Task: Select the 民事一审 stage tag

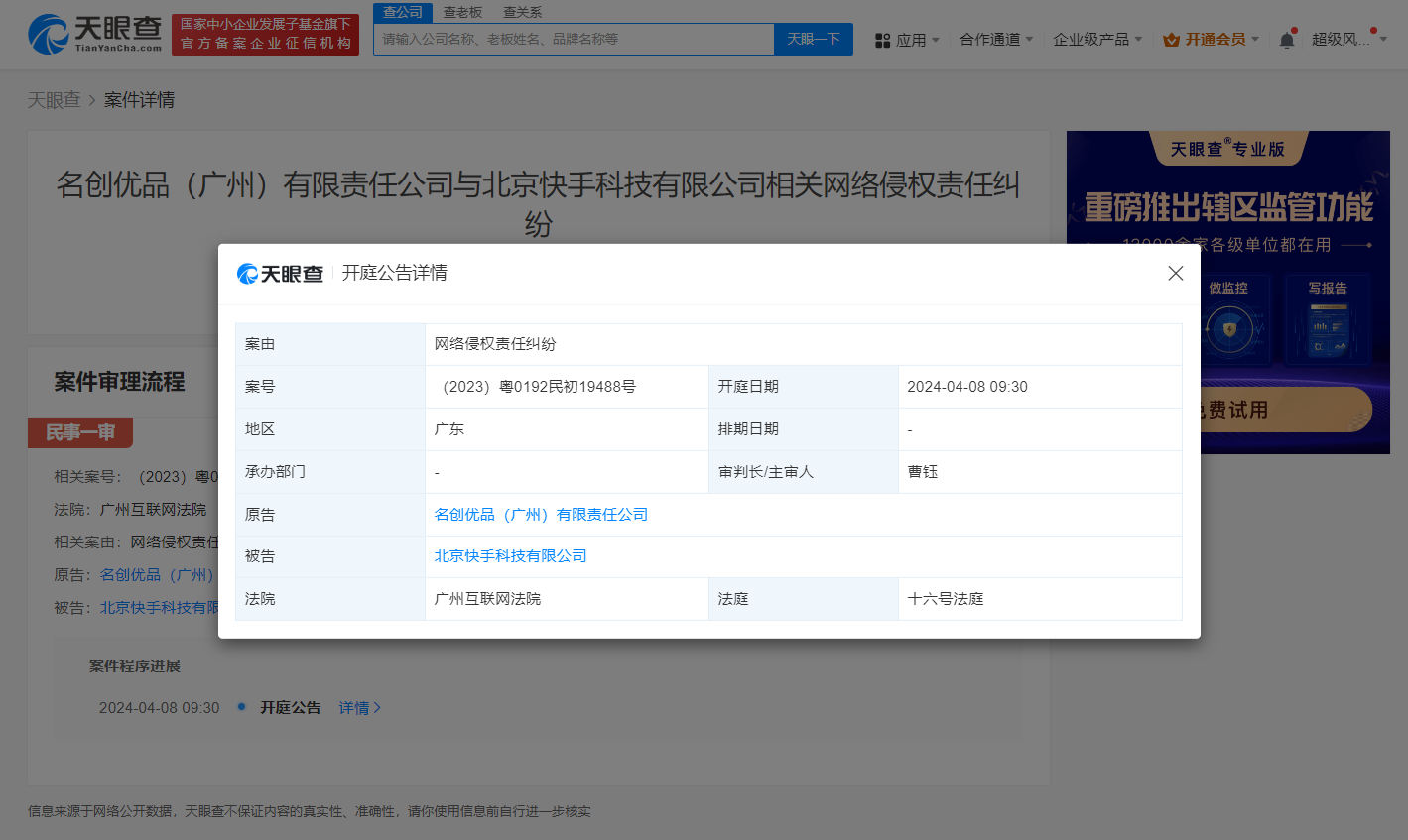Action: pos(80,432)
